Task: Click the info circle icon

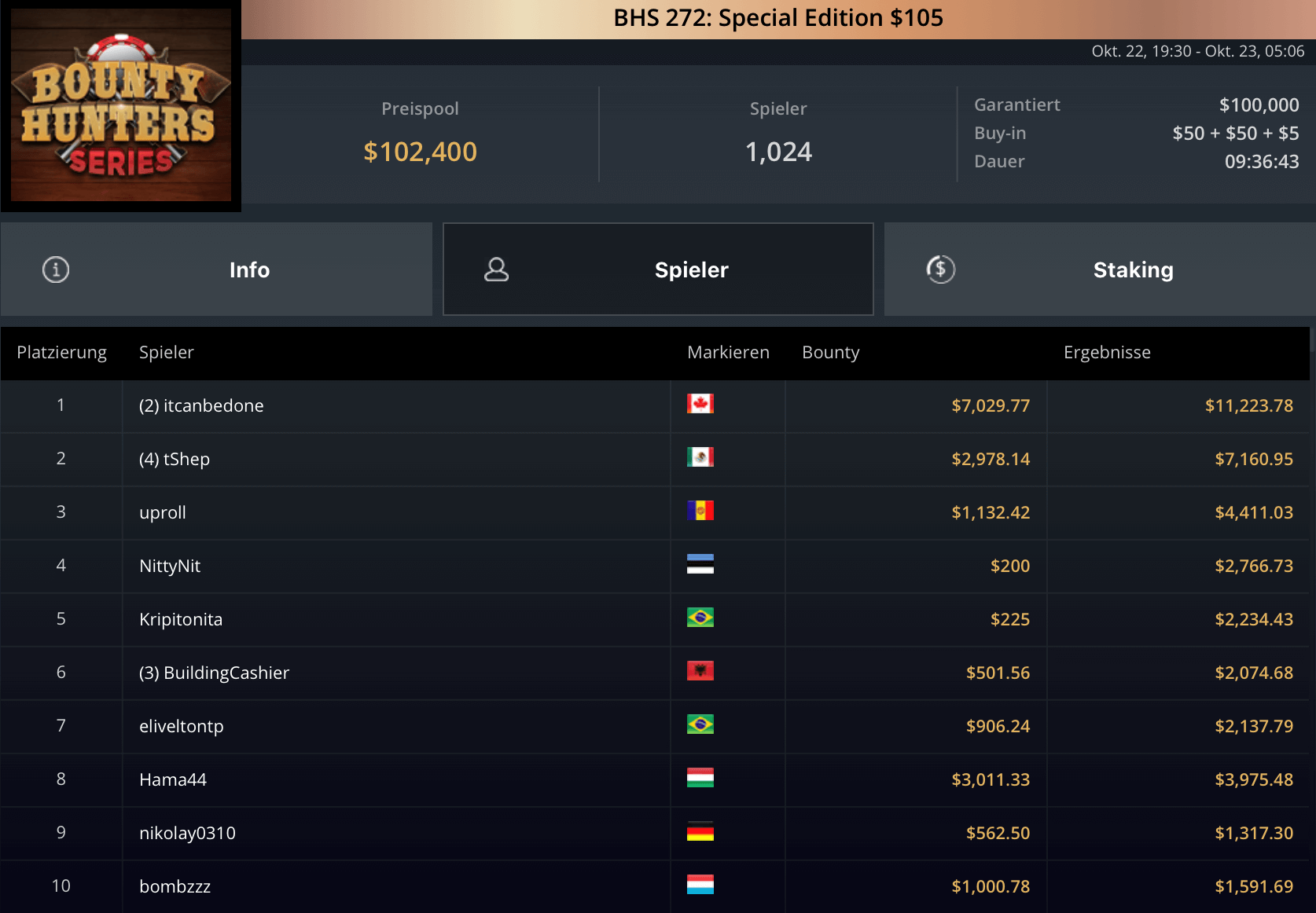Action: 56,269
